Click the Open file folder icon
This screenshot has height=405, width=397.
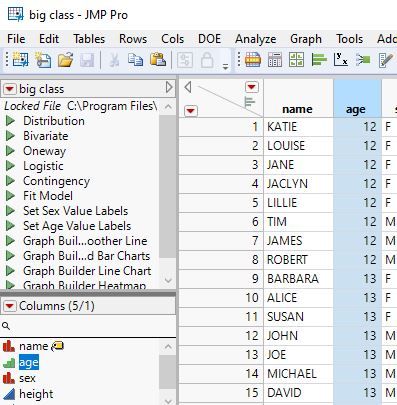tap(65, 60)
